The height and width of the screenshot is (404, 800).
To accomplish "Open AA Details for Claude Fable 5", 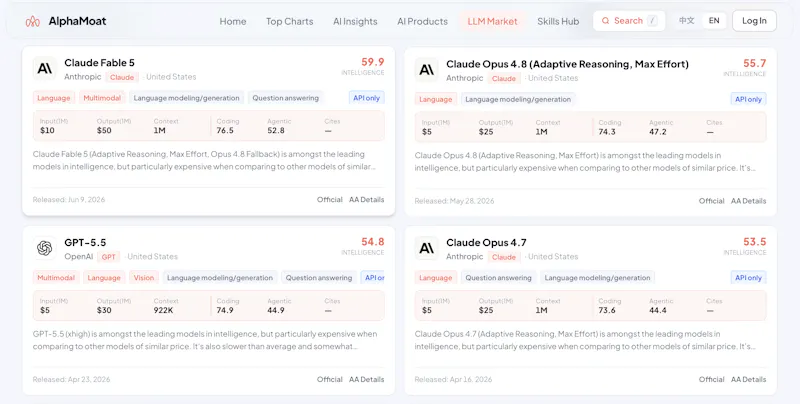I will point(366,199).
